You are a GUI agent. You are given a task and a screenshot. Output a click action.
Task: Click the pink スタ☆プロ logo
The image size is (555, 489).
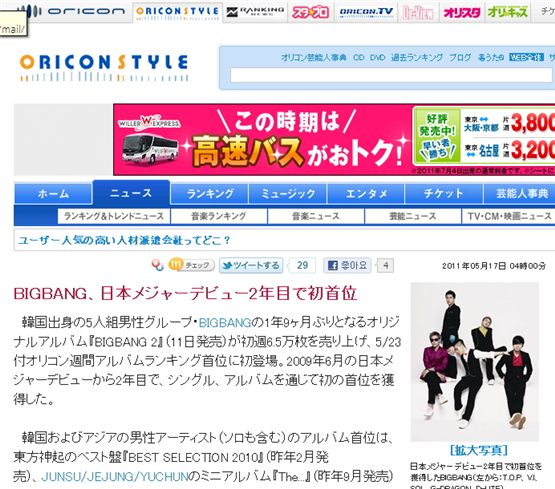pos(310,12)
